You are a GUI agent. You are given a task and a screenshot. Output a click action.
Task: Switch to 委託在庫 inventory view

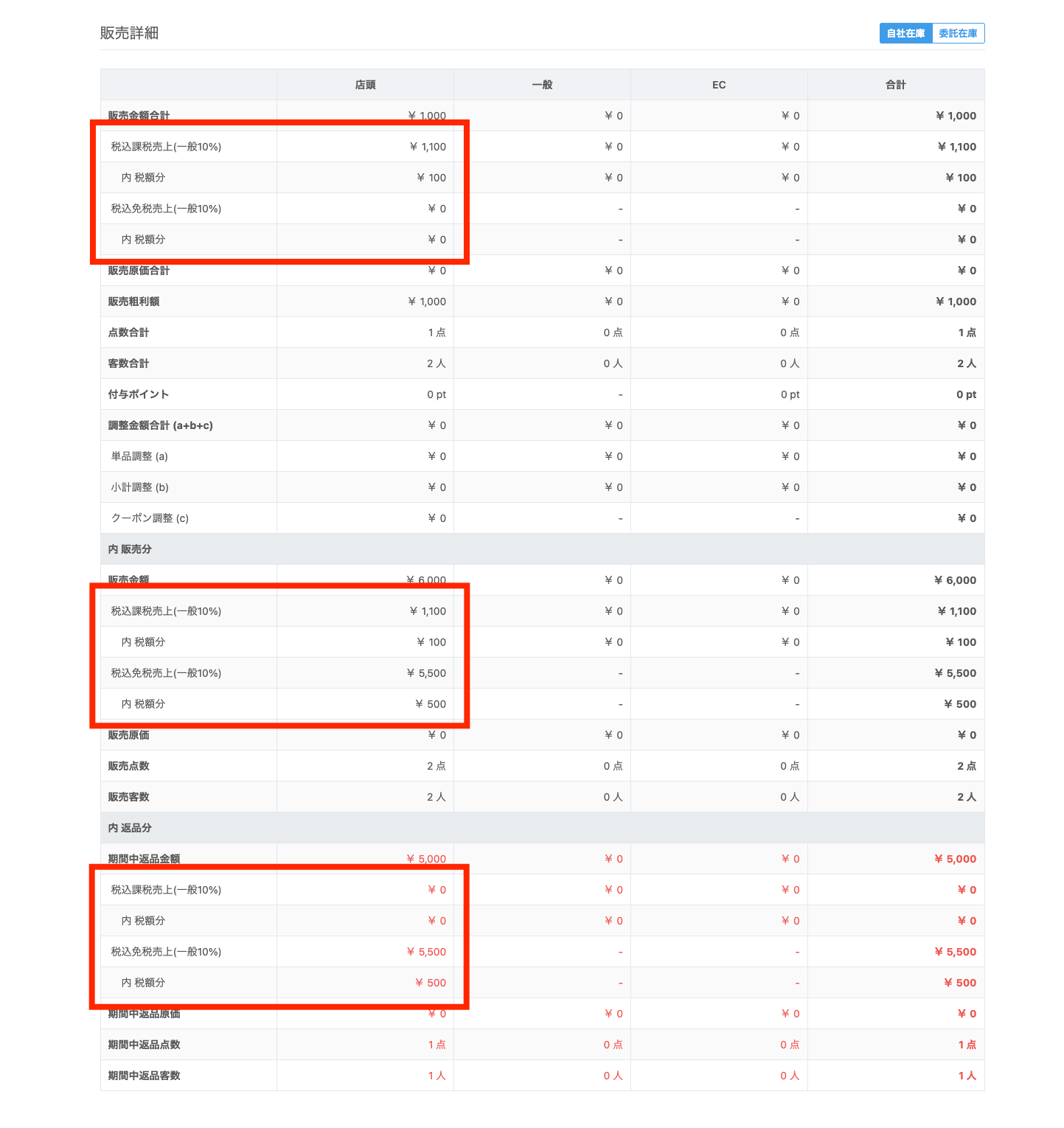tap(958, 33)
